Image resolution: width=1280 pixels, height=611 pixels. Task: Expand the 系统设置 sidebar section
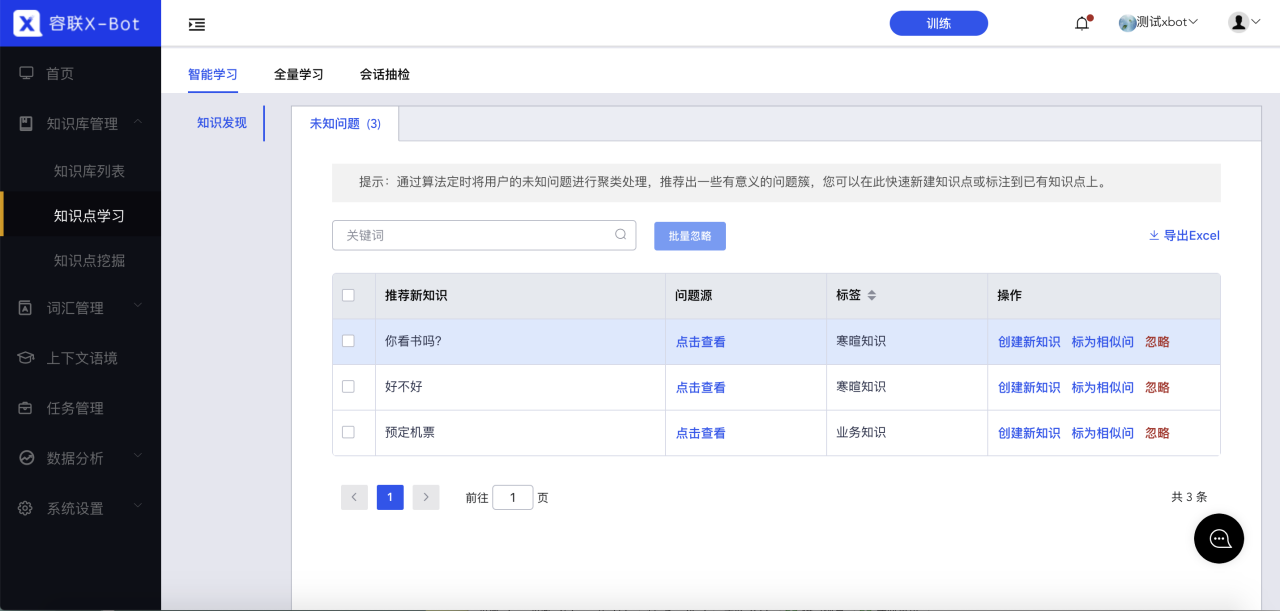pyautogui.click(x=80, y=508)
